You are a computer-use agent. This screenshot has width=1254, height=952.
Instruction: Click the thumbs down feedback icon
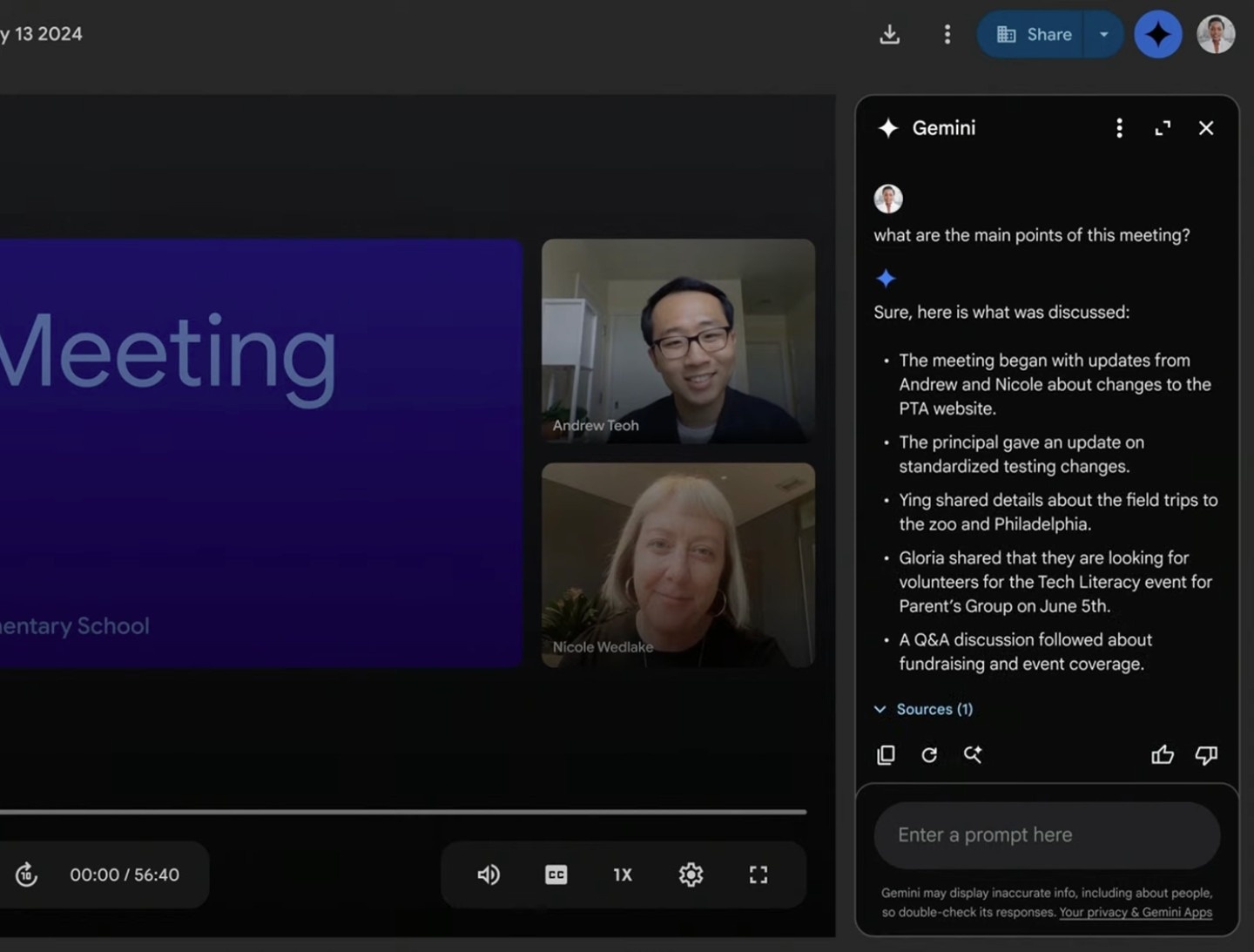[1206, 755]
